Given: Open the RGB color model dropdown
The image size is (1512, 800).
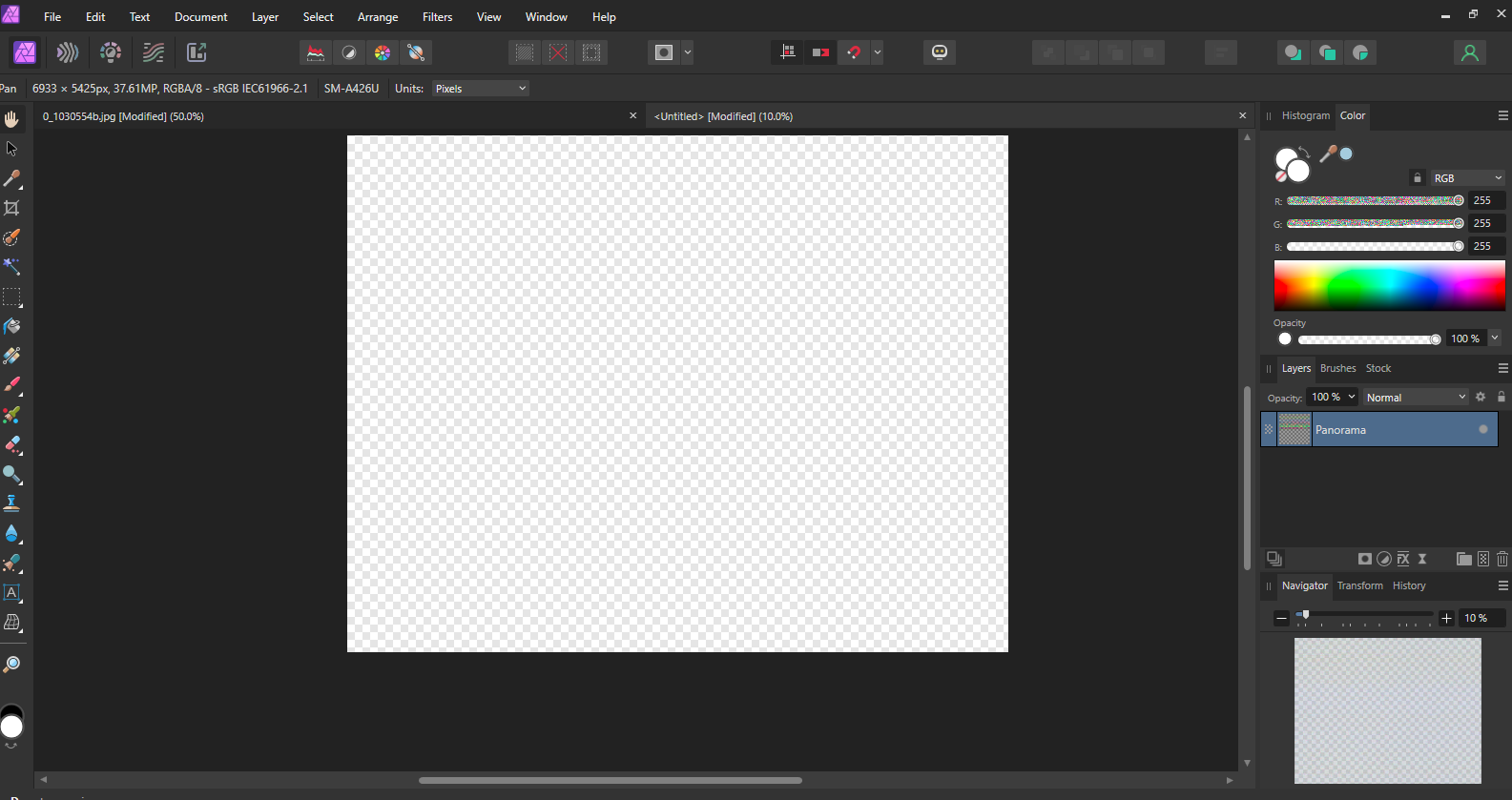Looking at the screenshot, I should click(x=1467, y=178).
